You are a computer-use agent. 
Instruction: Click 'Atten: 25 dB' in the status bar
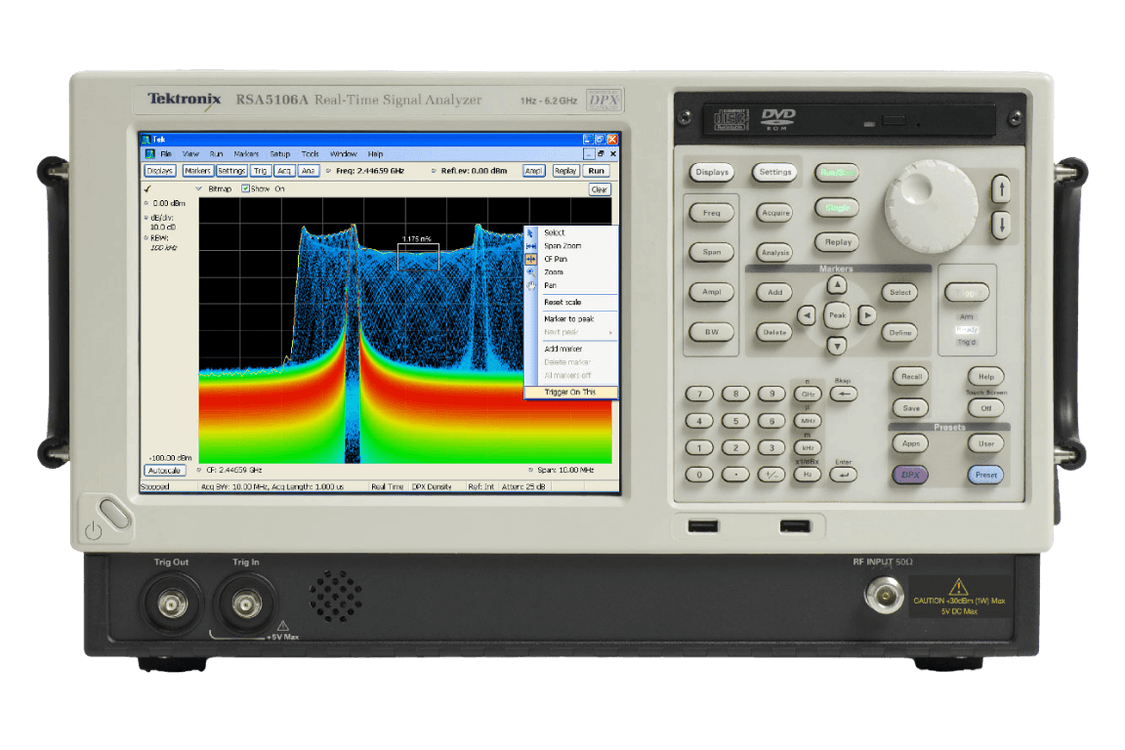click(x=523, y=487)
